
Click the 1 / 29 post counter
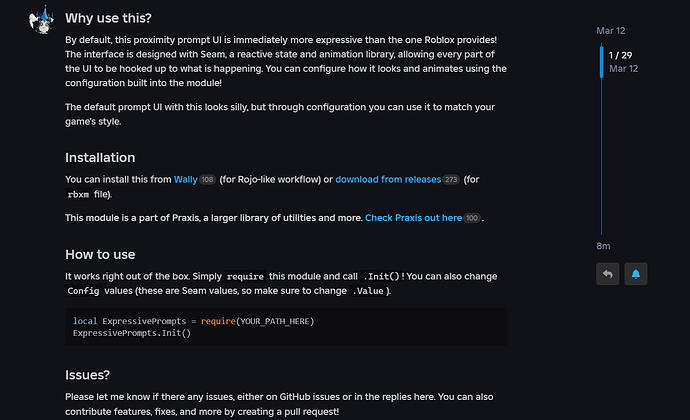pyautogui.click(x=621, y=55)
